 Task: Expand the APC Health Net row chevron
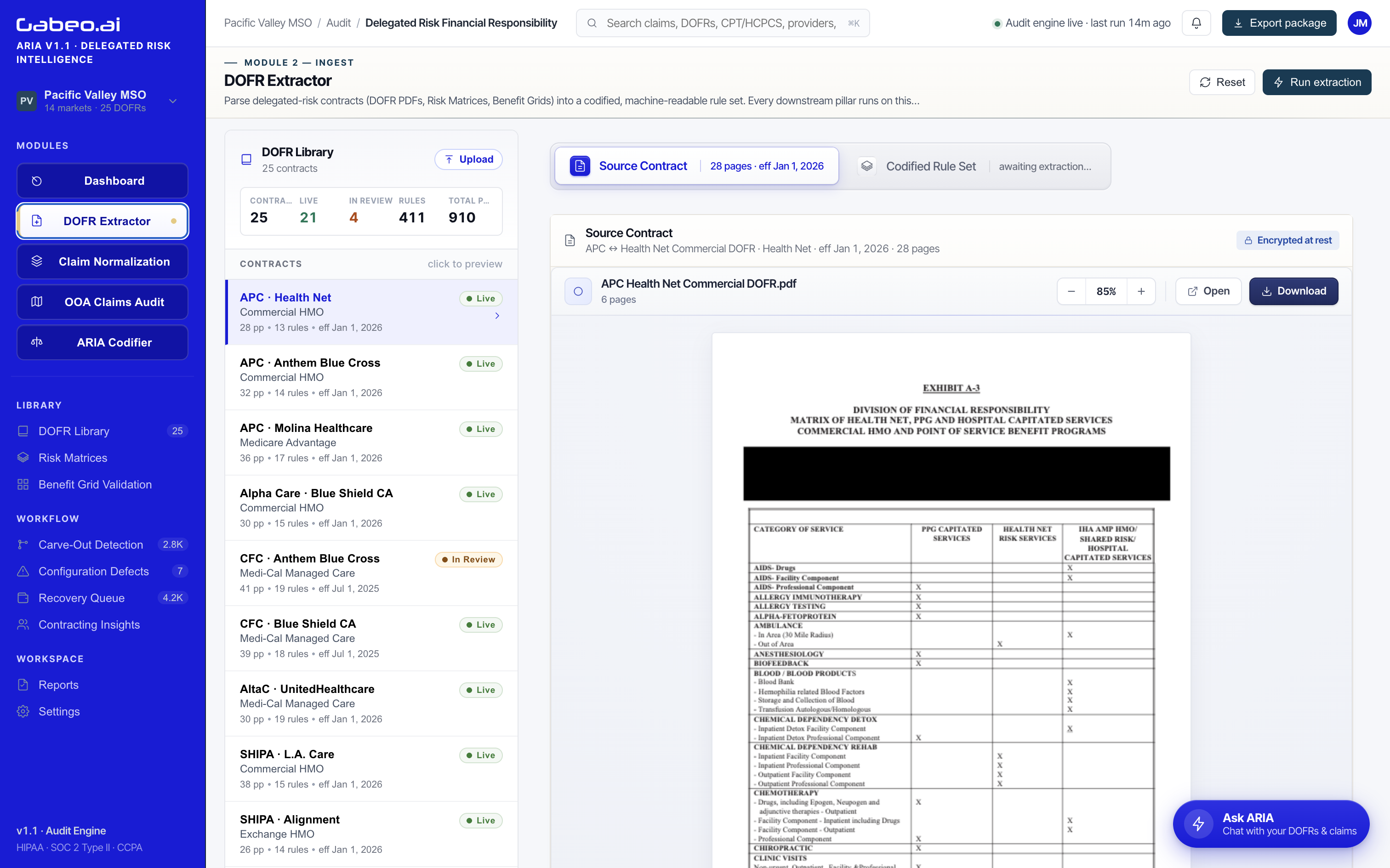497,316
